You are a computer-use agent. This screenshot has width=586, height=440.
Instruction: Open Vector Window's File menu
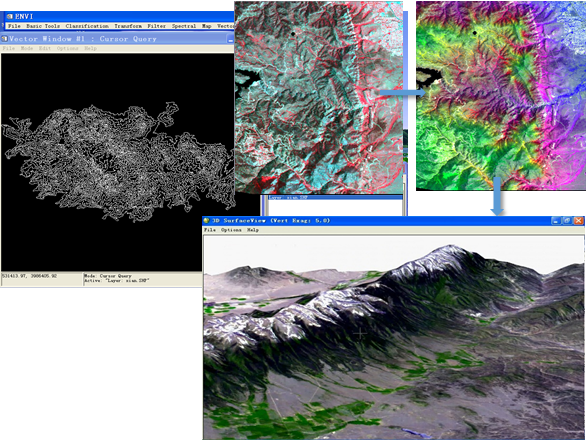point(9,48)
